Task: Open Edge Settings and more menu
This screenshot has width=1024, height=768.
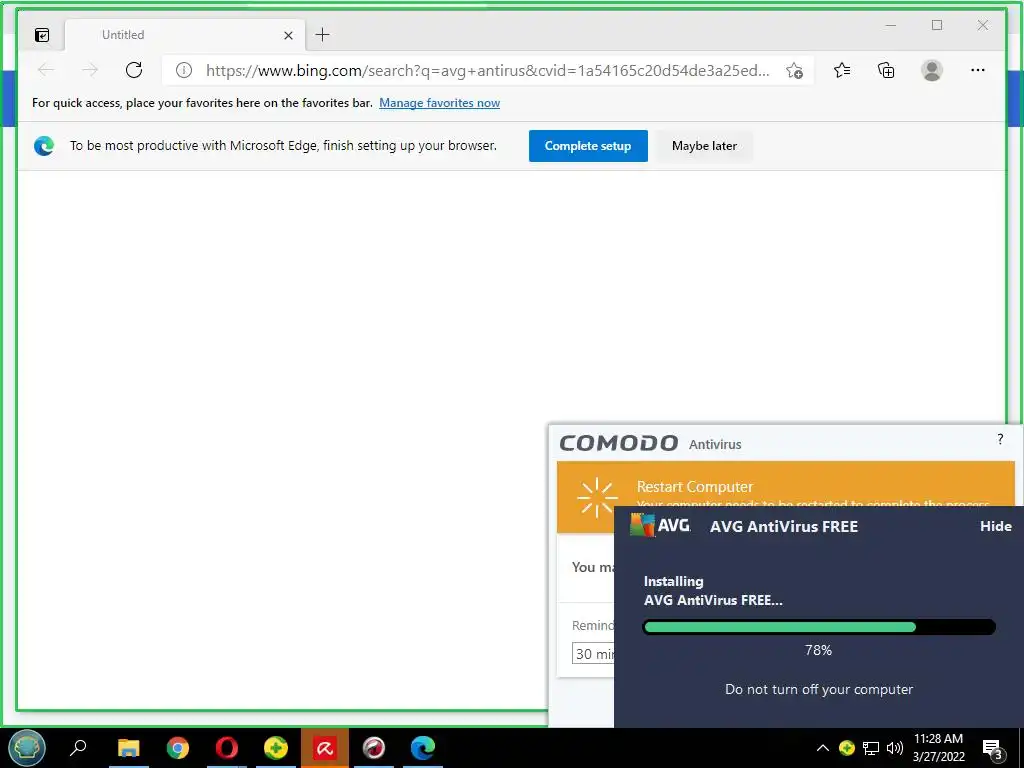Action: [978, 70]
